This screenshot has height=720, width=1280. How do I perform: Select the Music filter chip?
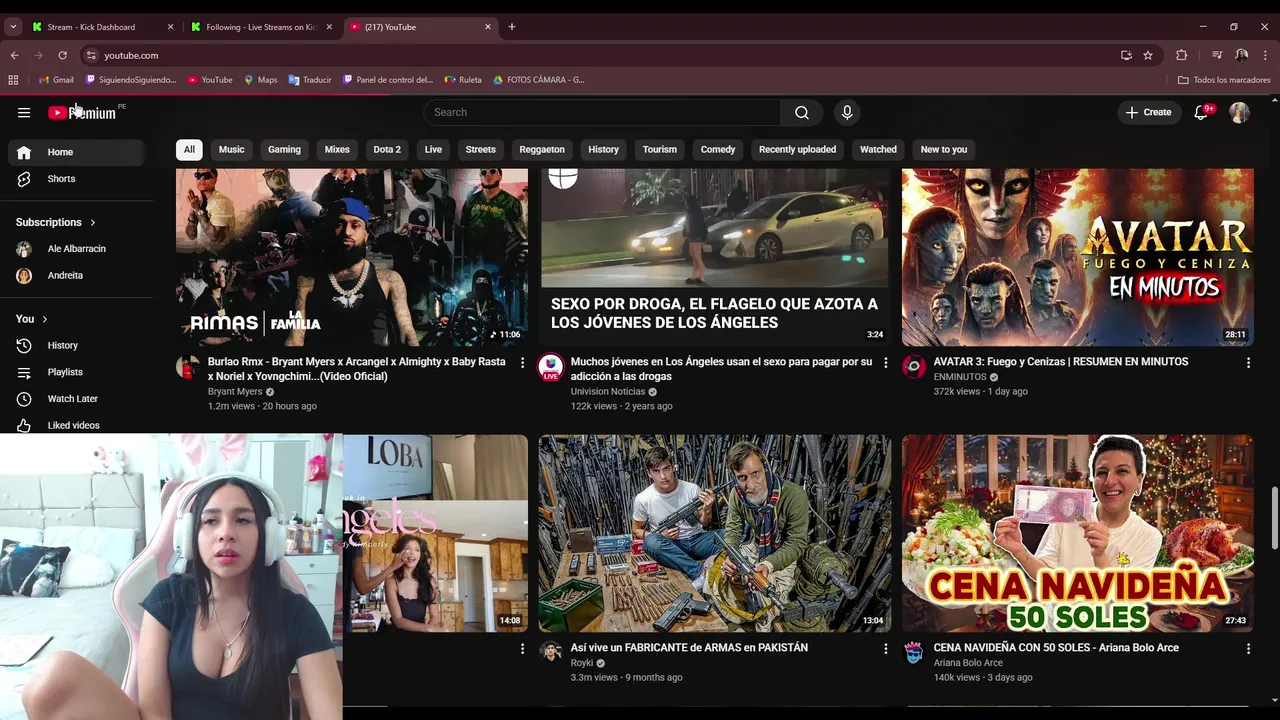click(231, 150)
